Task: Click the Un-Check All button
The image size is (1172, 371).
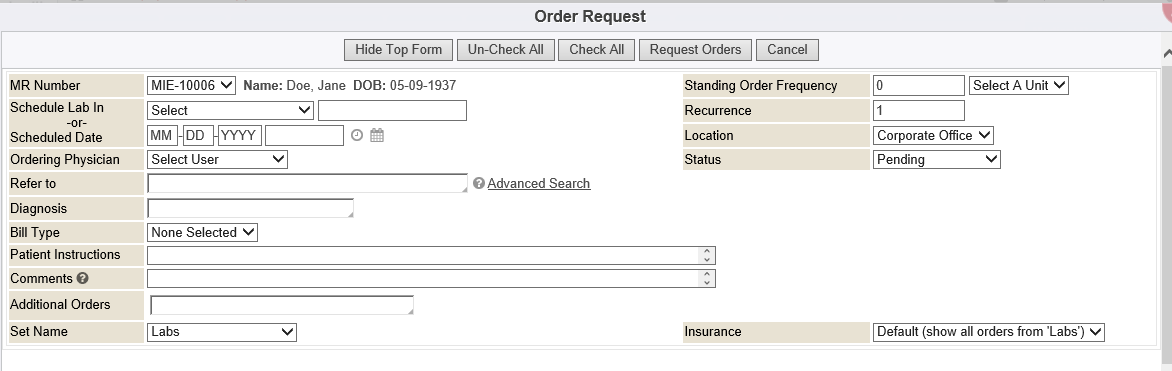Action: [x=506, y=50]
